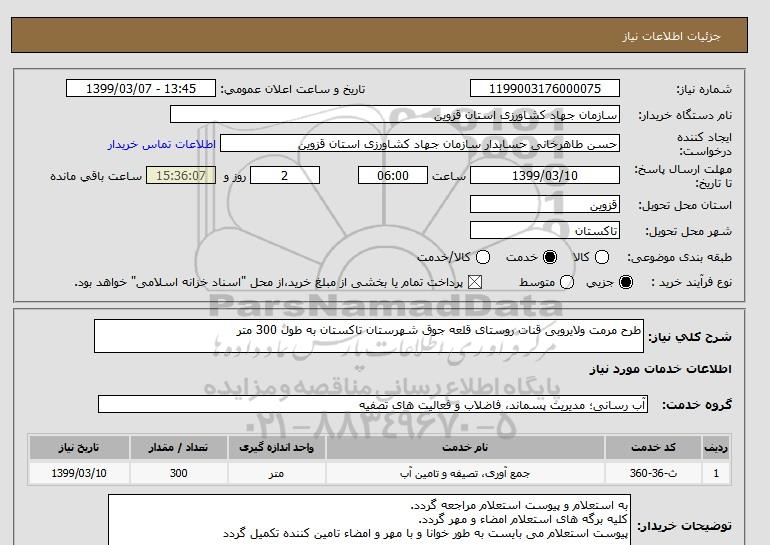This screenshot has width=770, height=545.
Task: Click the طبقه بندی موضوعی label
Action: pyautogui.click(x=680, y=257)
